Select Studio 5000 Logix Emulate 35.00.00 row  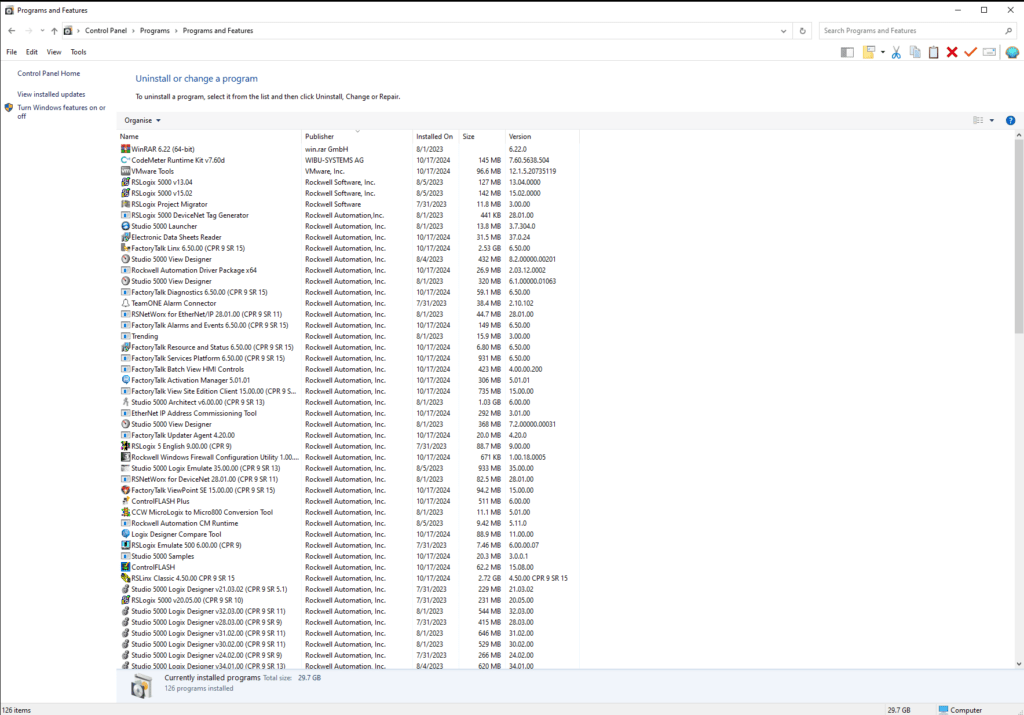point(348,468)
